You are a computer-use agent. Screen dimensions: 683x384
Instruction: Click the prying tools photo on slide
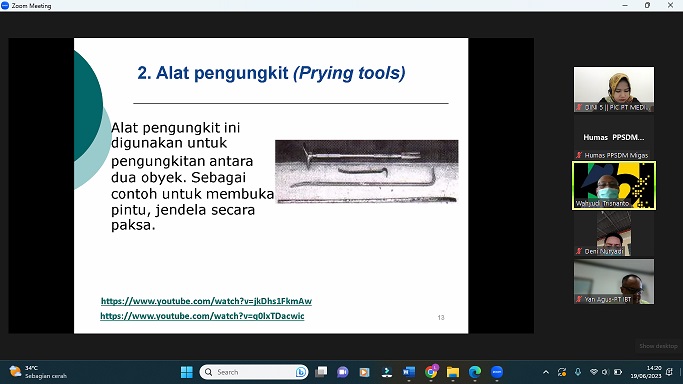click(x=366, y=172)
